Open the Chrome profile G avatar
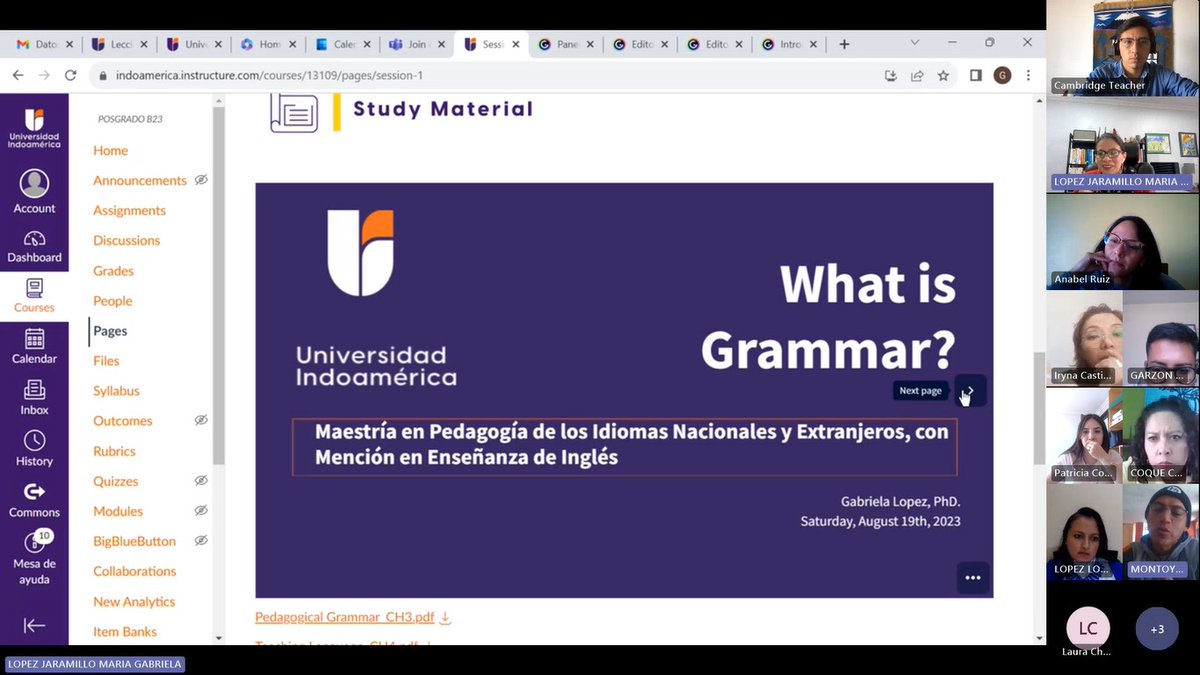 [1002, 75]
